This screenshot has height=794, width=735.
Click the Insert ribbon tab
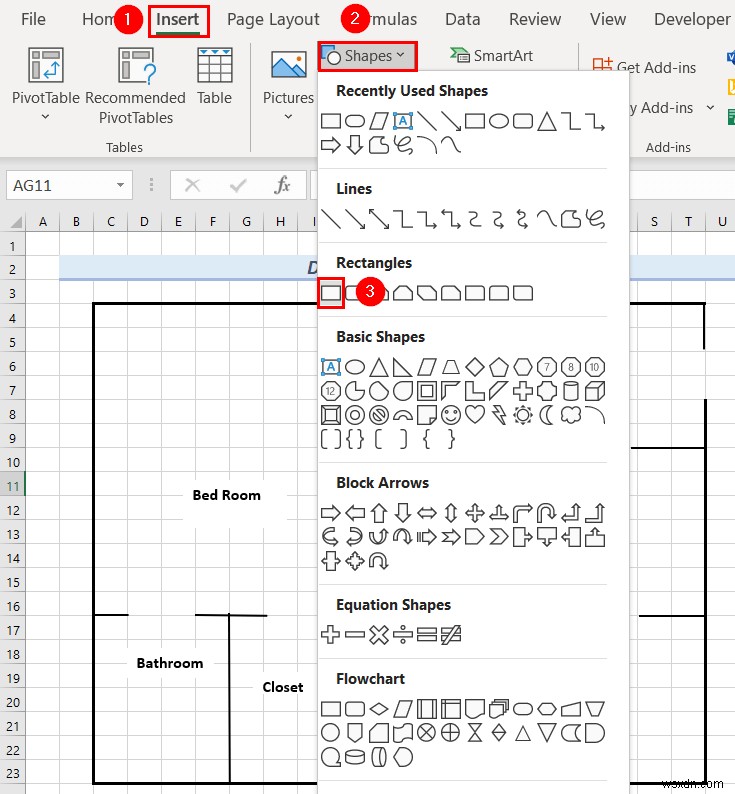pos(178,19)
